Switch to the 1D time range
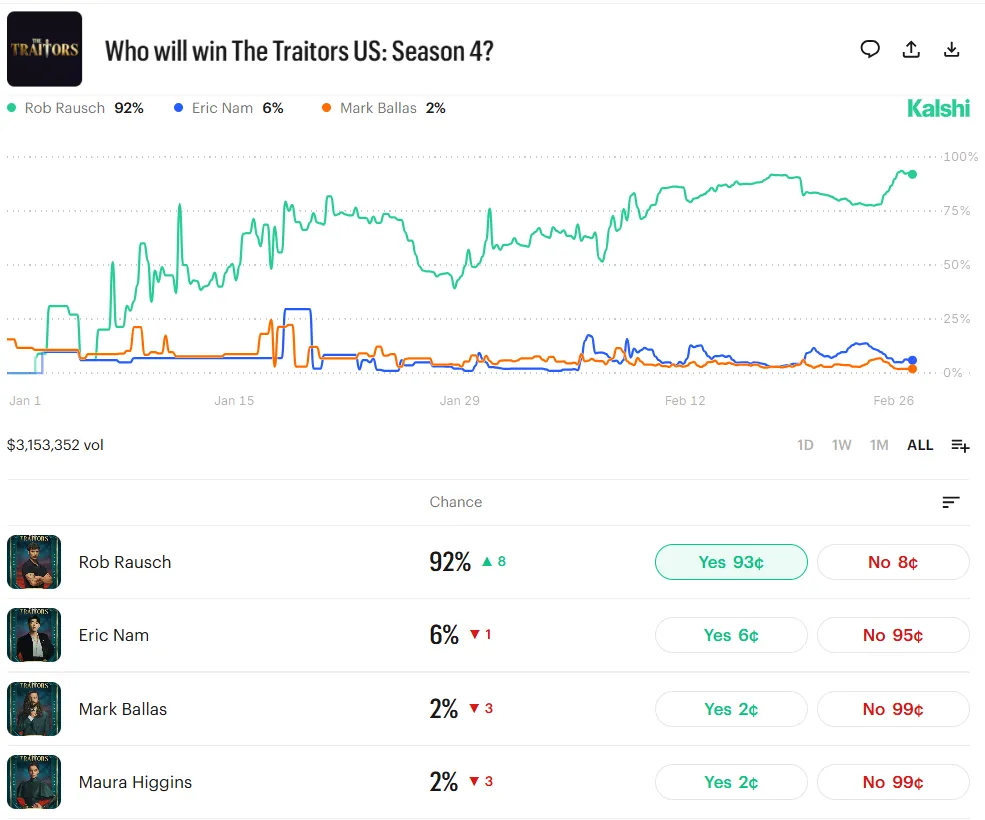 click(805, 445)
